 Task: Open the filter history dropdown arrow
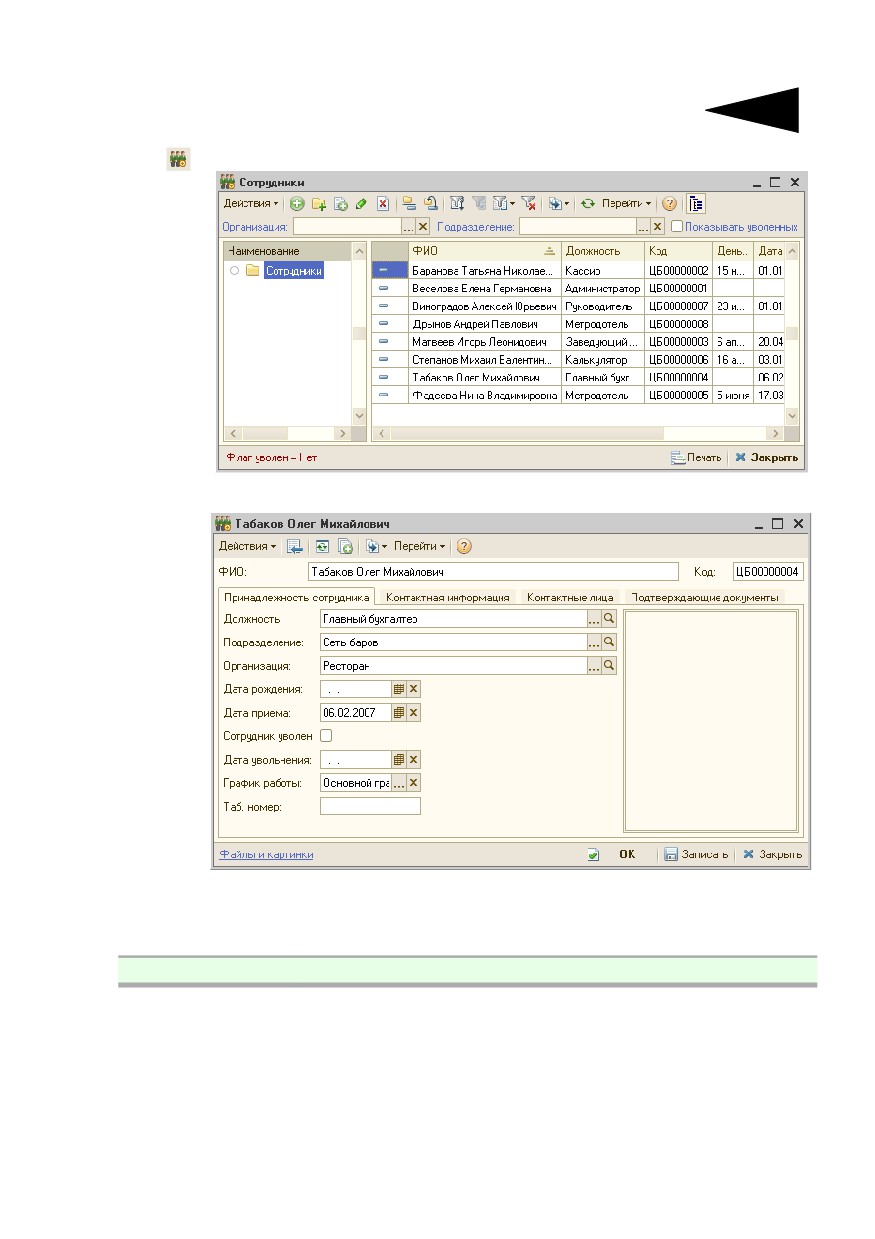pyautogui.click(x=512, y=204)
